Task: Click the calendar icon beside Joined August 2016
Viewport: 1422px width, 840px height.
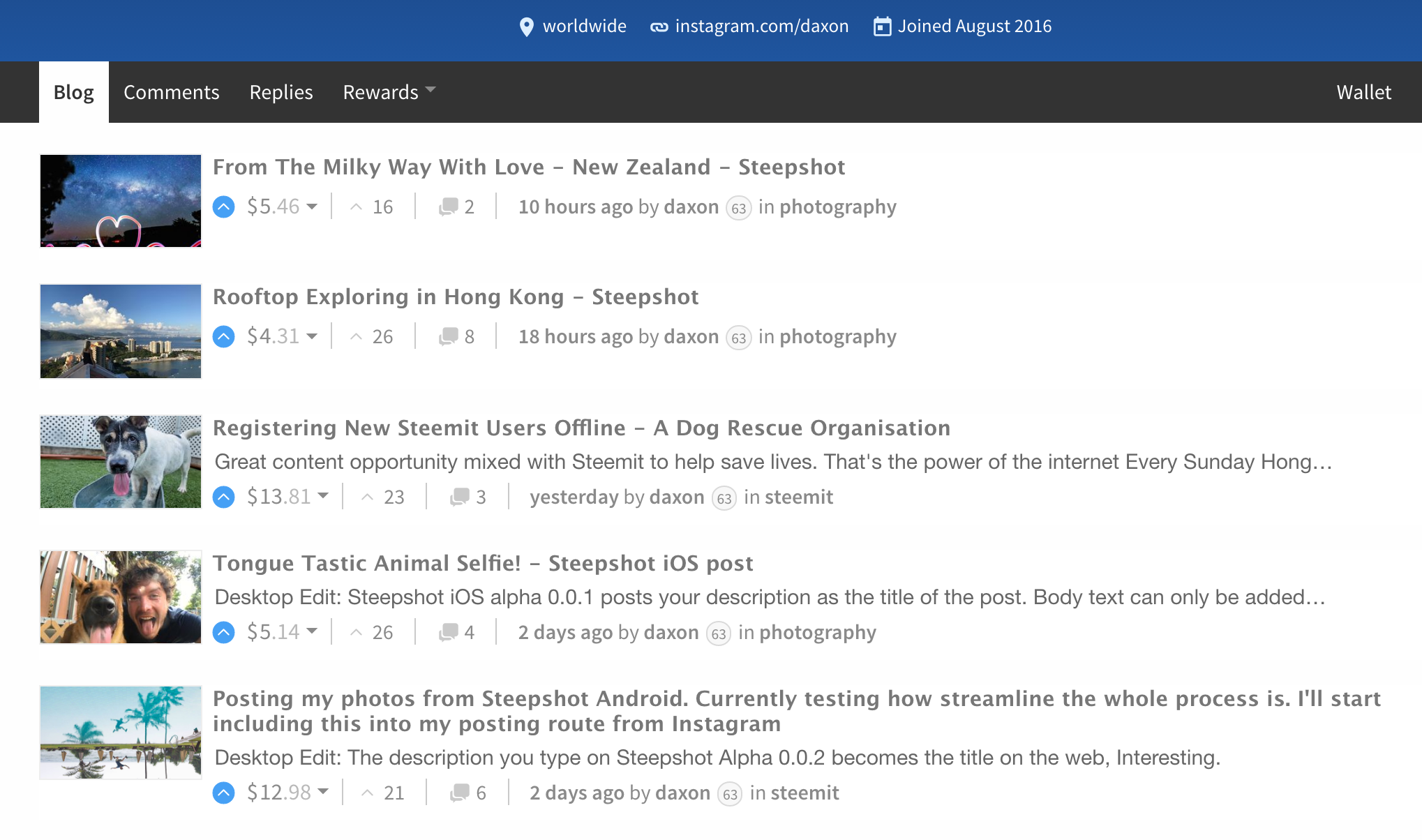Action: pos(883,27)
